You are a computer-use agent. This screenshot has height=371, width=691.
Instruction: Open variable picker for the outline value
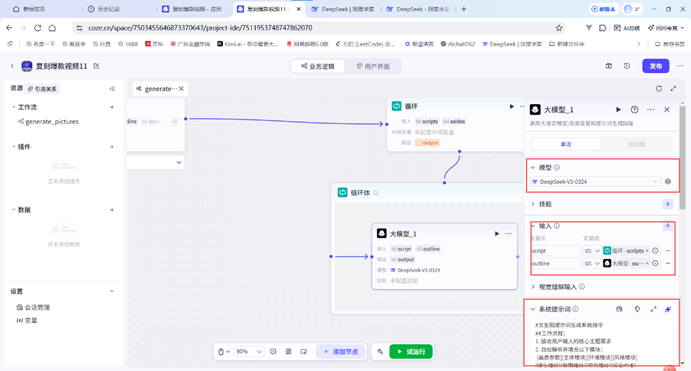click(x=655, y=263)
